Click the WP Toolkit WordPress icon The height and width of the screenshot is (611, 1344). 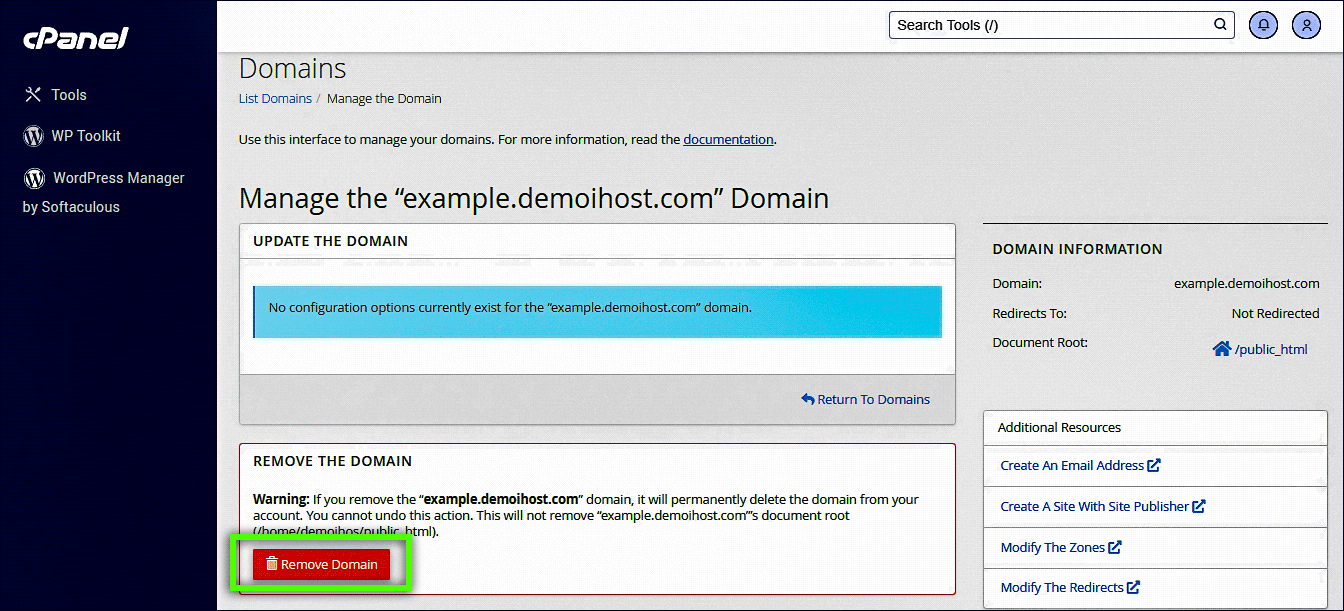(x=33, y=136)
